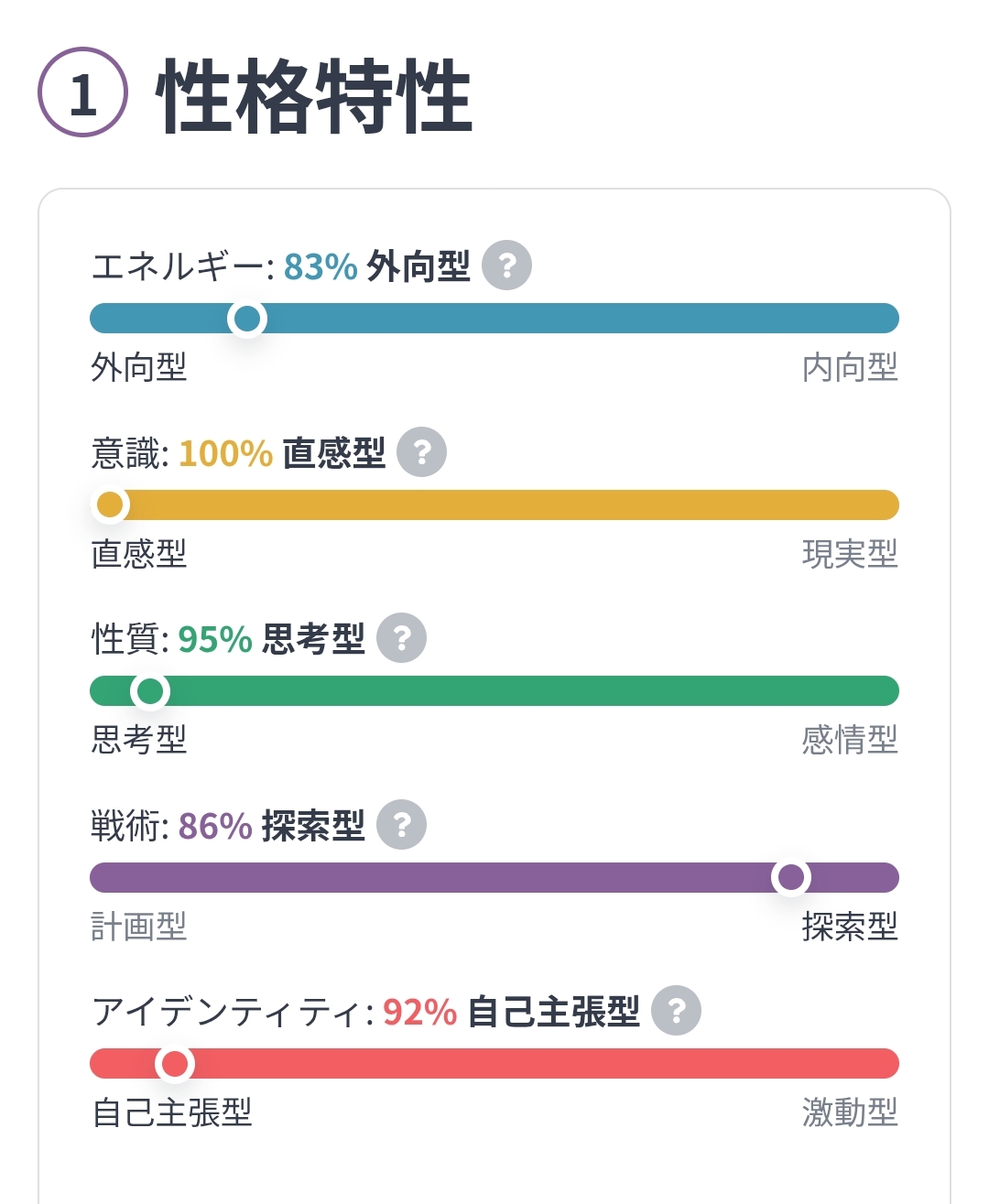Select the 探索型 label under the purple bar
Image resolution: width=989 pixels, height=1204 pixels.
(x=851, y=927)
